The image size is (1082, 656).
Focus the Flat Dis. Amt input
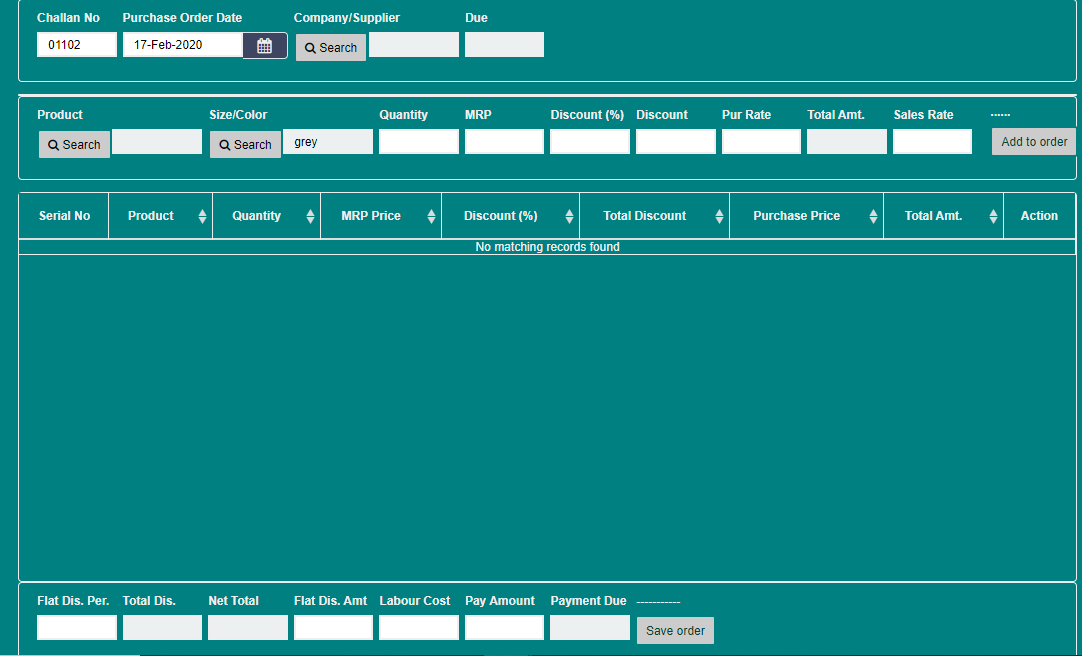(x=333, y=628)
